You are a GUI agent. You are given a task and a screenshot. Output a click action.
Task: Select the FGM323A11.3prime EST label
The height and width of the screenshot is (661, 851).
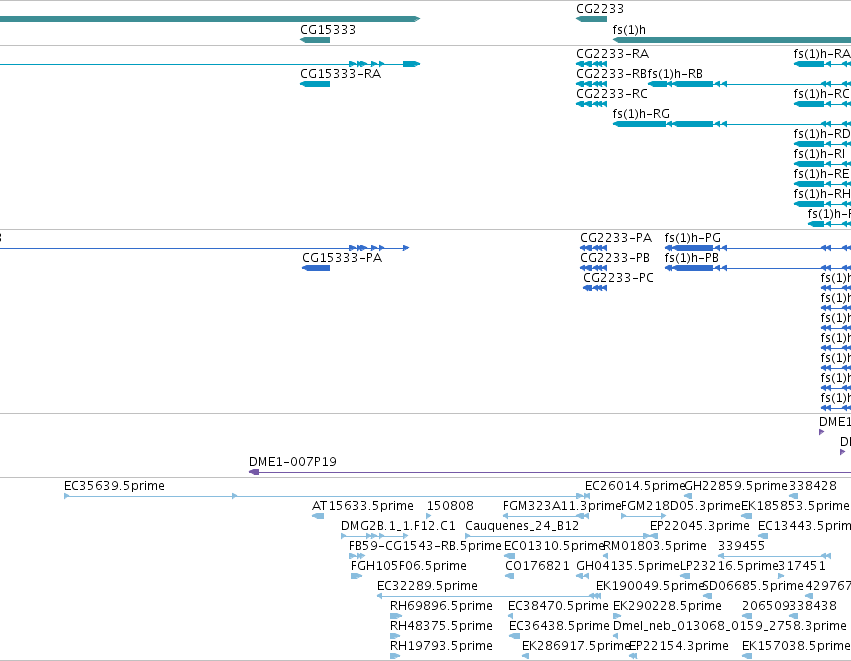pyautogui.click(x=562, y=506)
